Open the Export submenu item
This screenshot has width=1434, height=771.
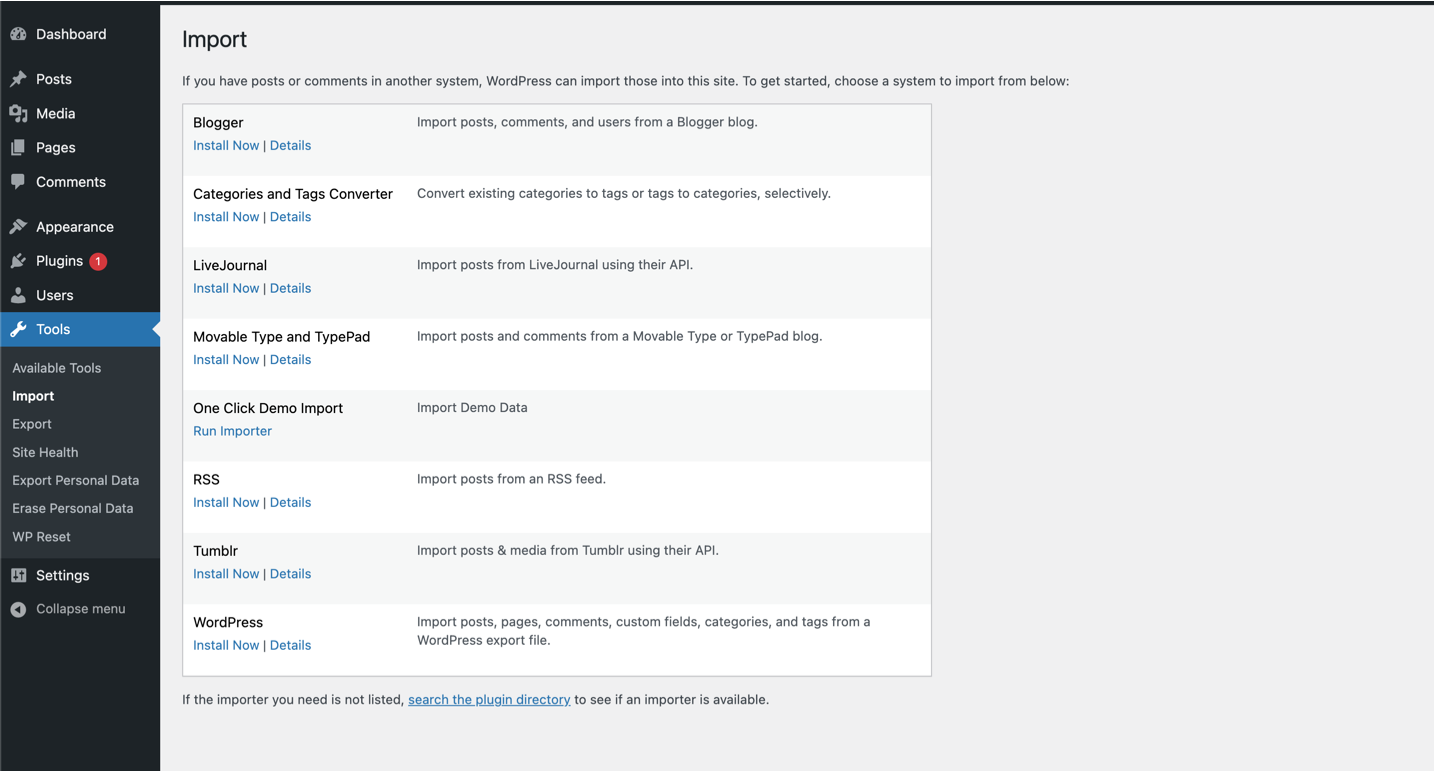coord(32,424)
